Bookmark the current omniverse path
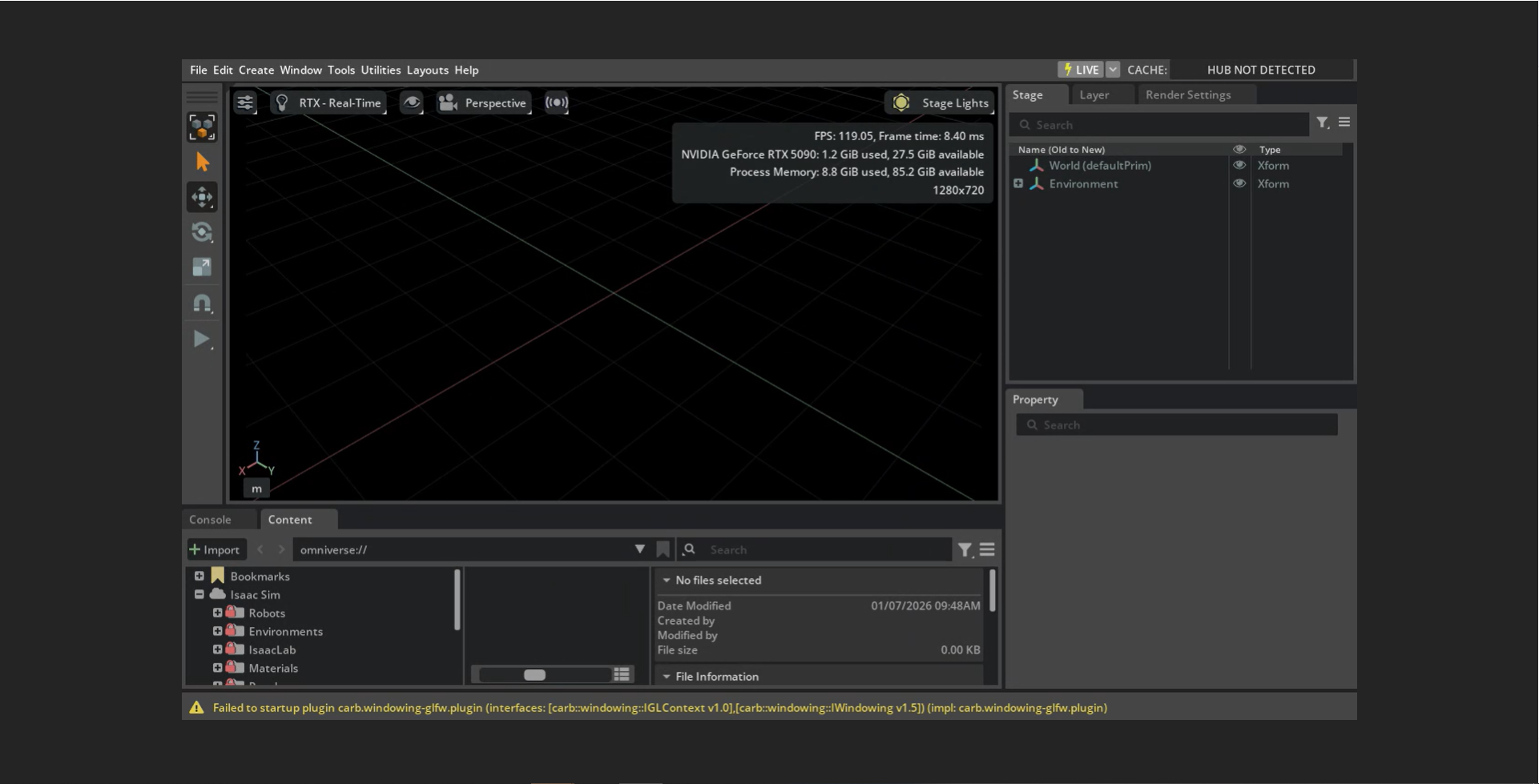1539x784 pixels. tap(663, 549)
